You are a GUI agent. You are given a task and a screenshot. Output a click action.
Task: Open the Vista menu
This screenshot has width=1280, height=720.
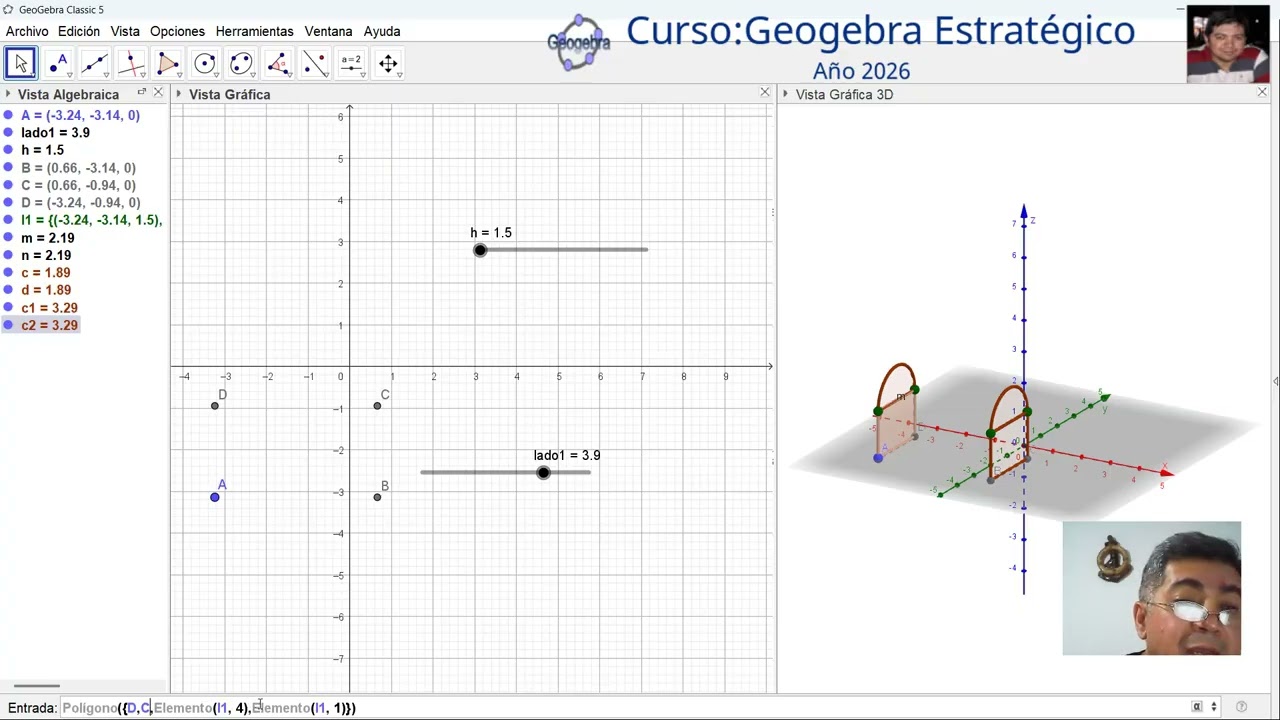point(125,31)
